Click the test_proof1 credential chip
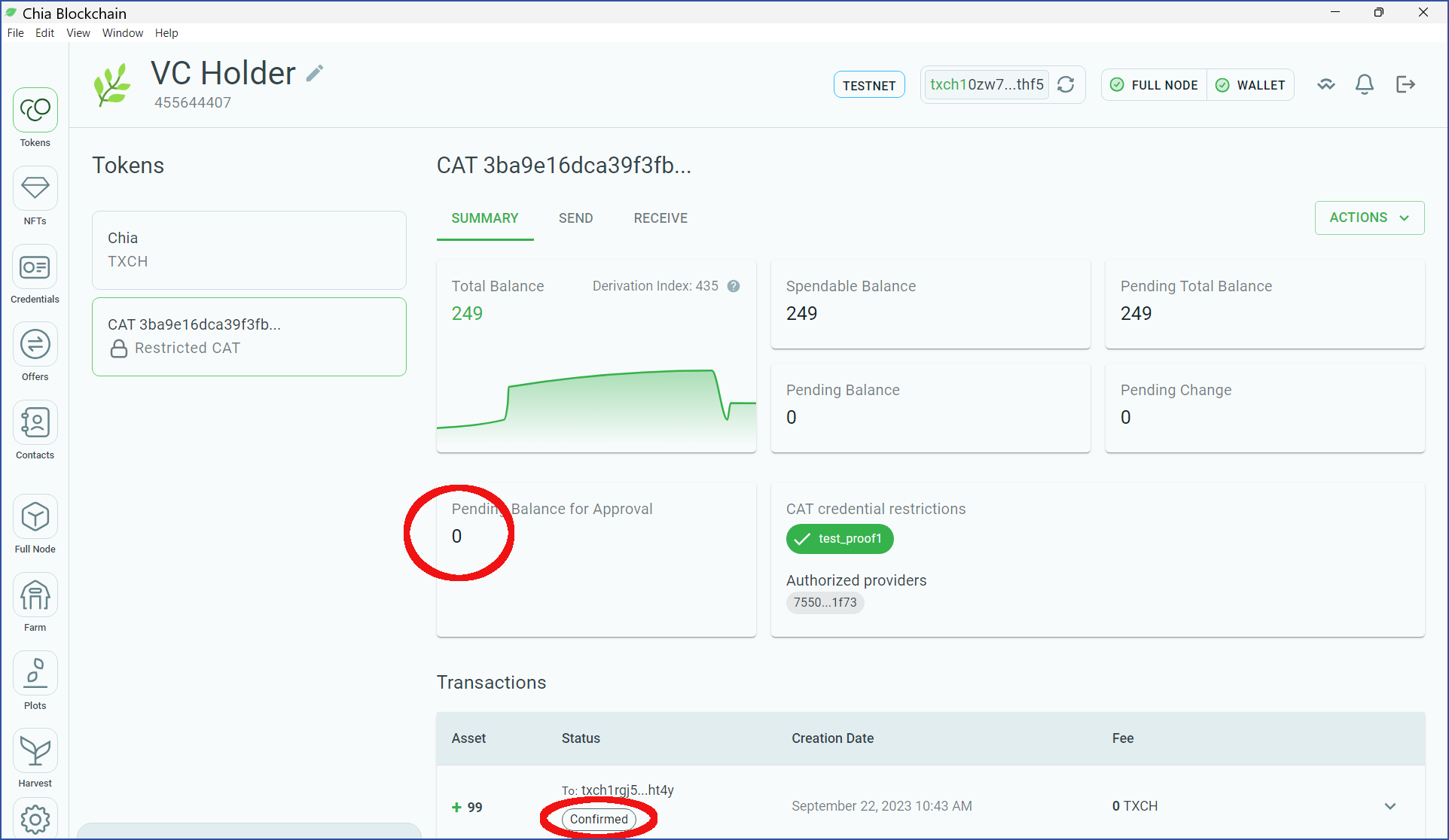 [840, 539]
